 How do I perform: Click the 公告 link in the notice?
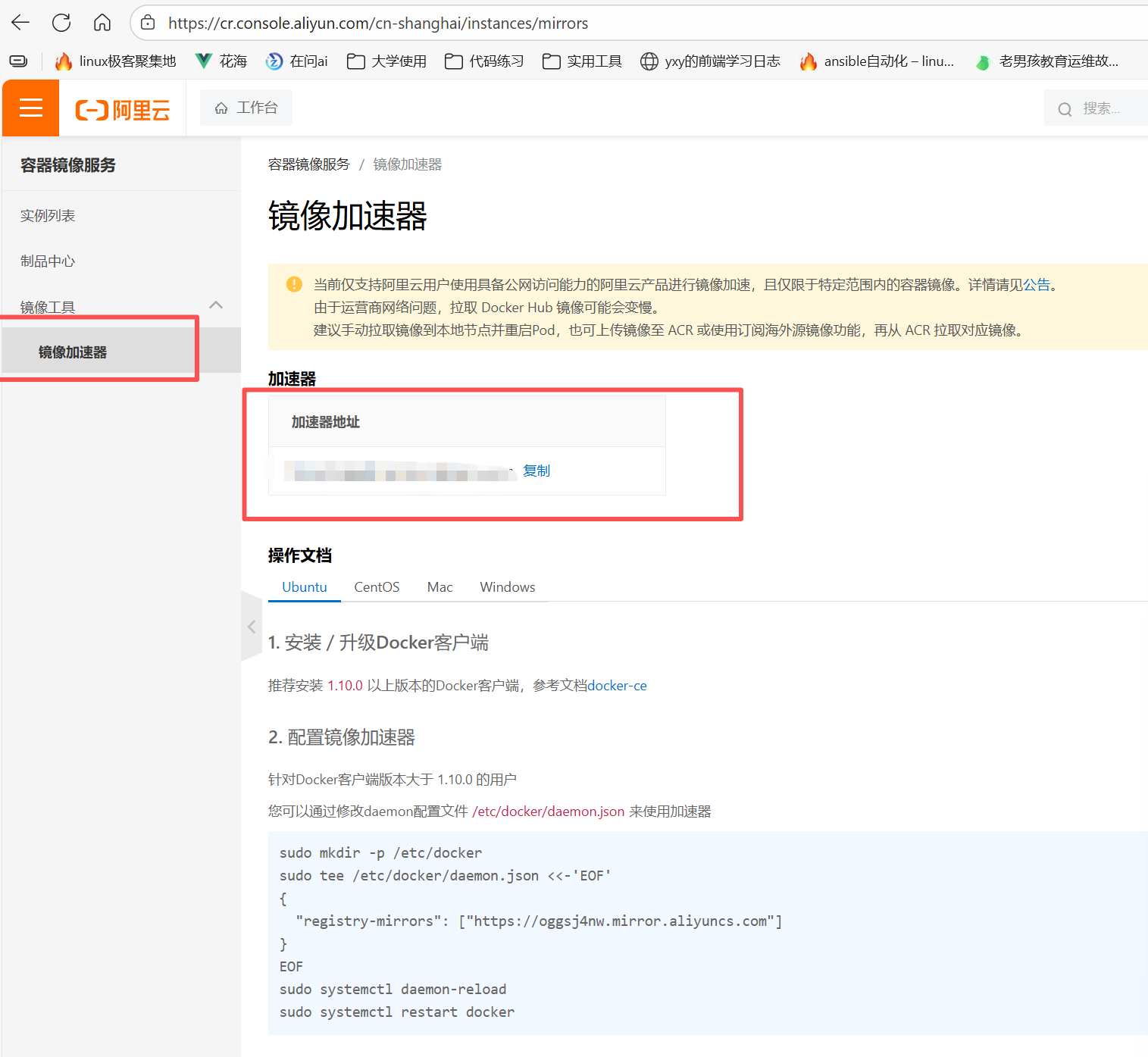1037,285
